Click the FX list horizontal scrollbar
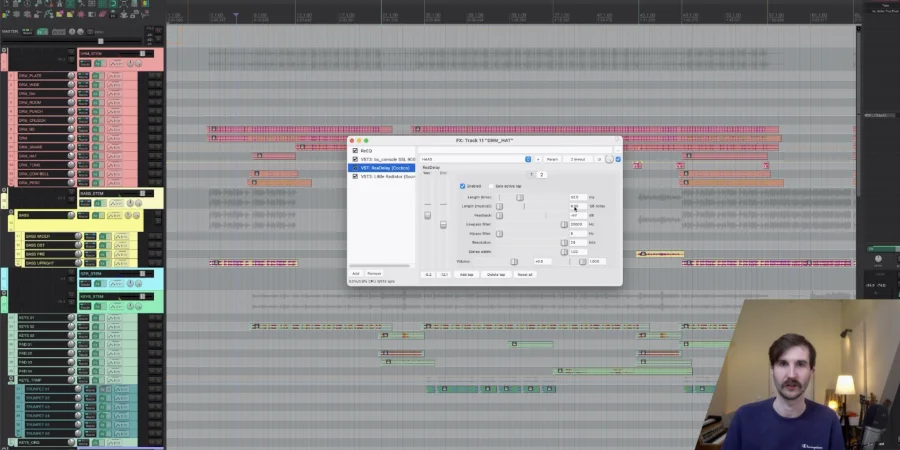This screenshot has height=450, width=900. pos(379,266)
